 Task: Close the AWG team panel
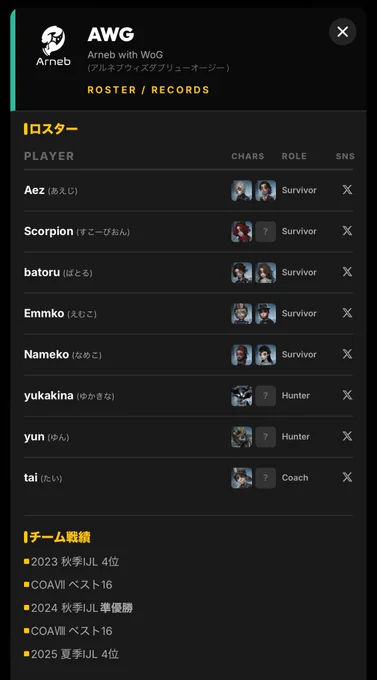coord(343,32)
